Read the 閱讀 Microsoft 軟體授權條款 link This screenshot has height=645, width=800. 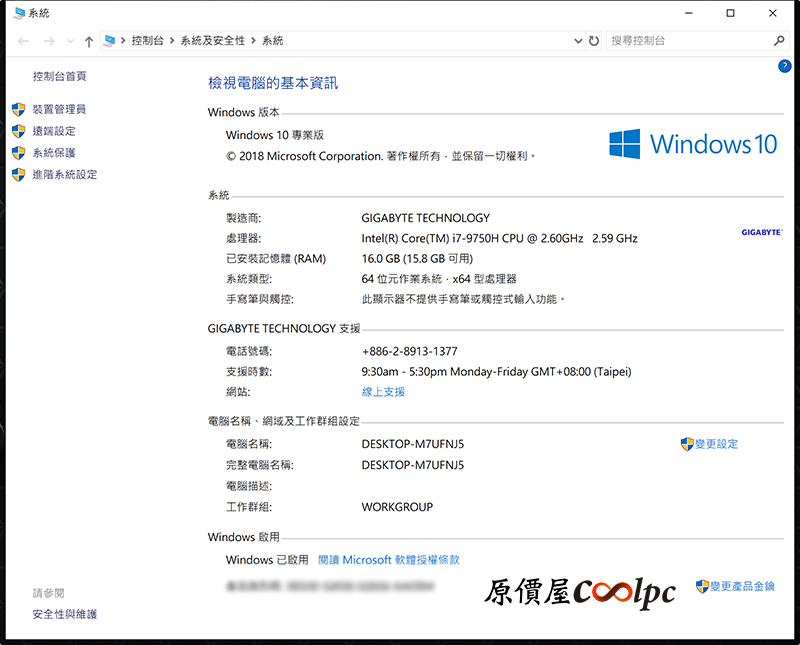pyautogui.click(x=389, y=560)
